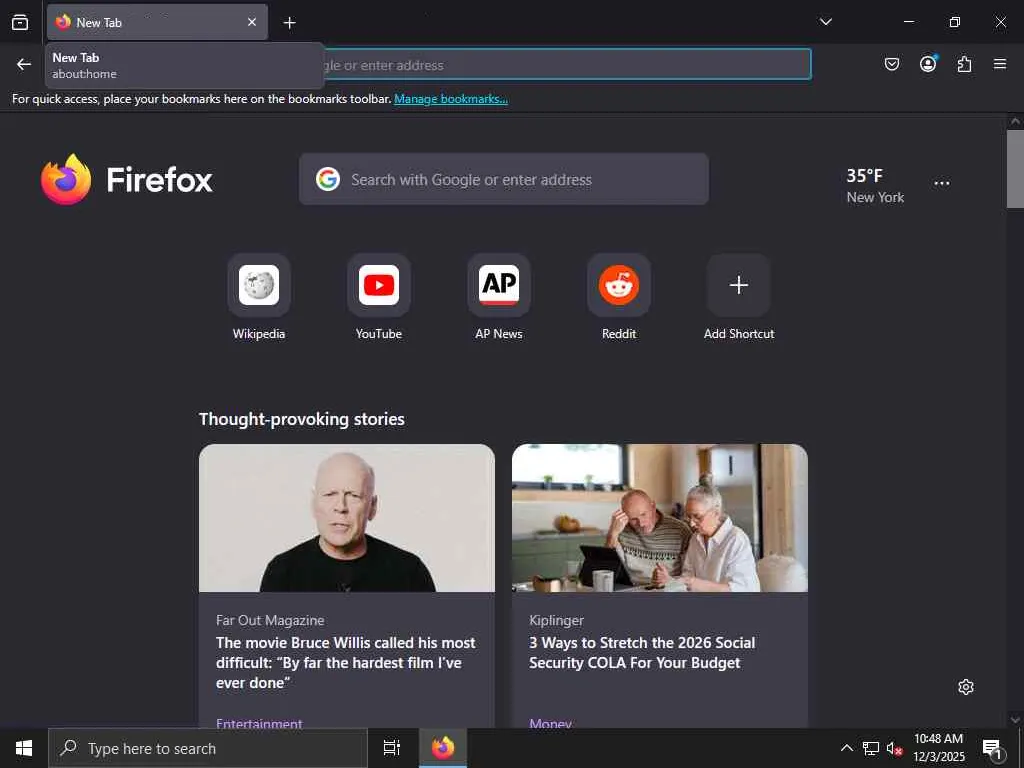Image resolution: width=1024 pixels, height=768 pixels.
Task: Close the New Tab tab
Action: point(252,22)
